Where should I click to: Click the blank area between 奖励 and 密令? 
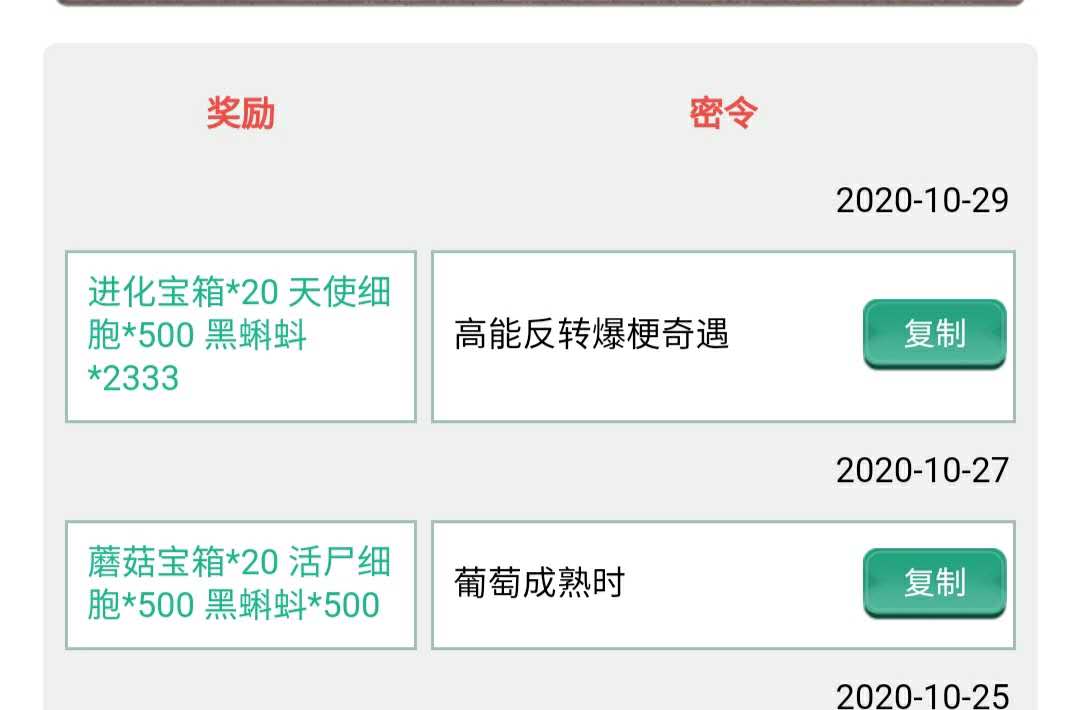tap(480, 114)
